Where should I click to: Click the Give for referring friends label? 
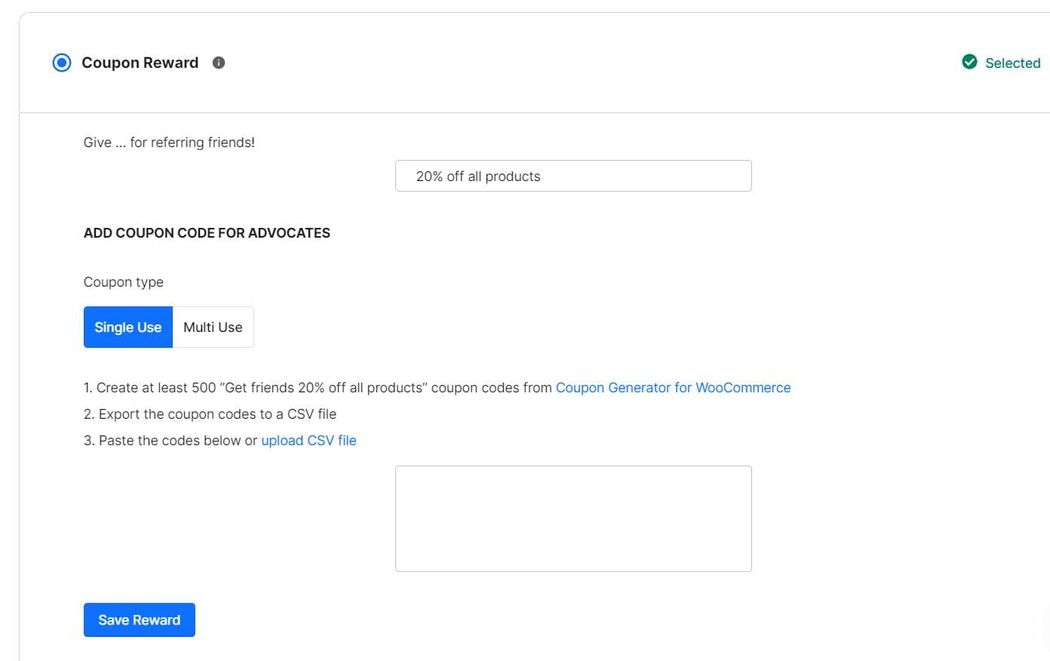169,143
